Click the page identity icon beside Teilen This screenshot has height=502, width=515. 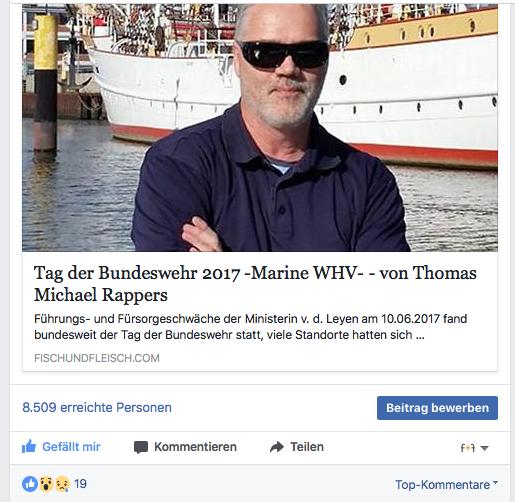point(468,448)
